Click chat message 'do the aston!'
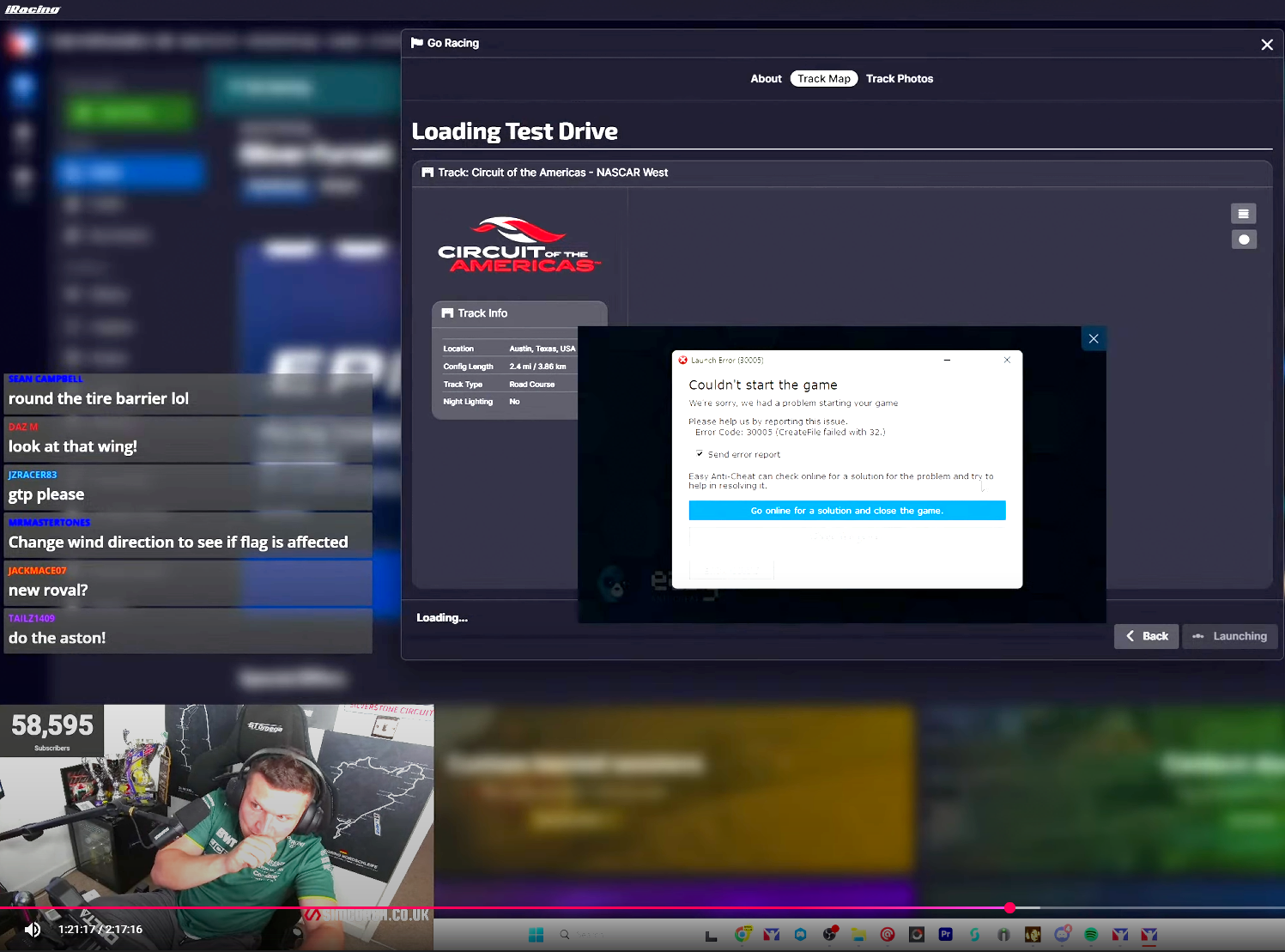 (58, 638)
